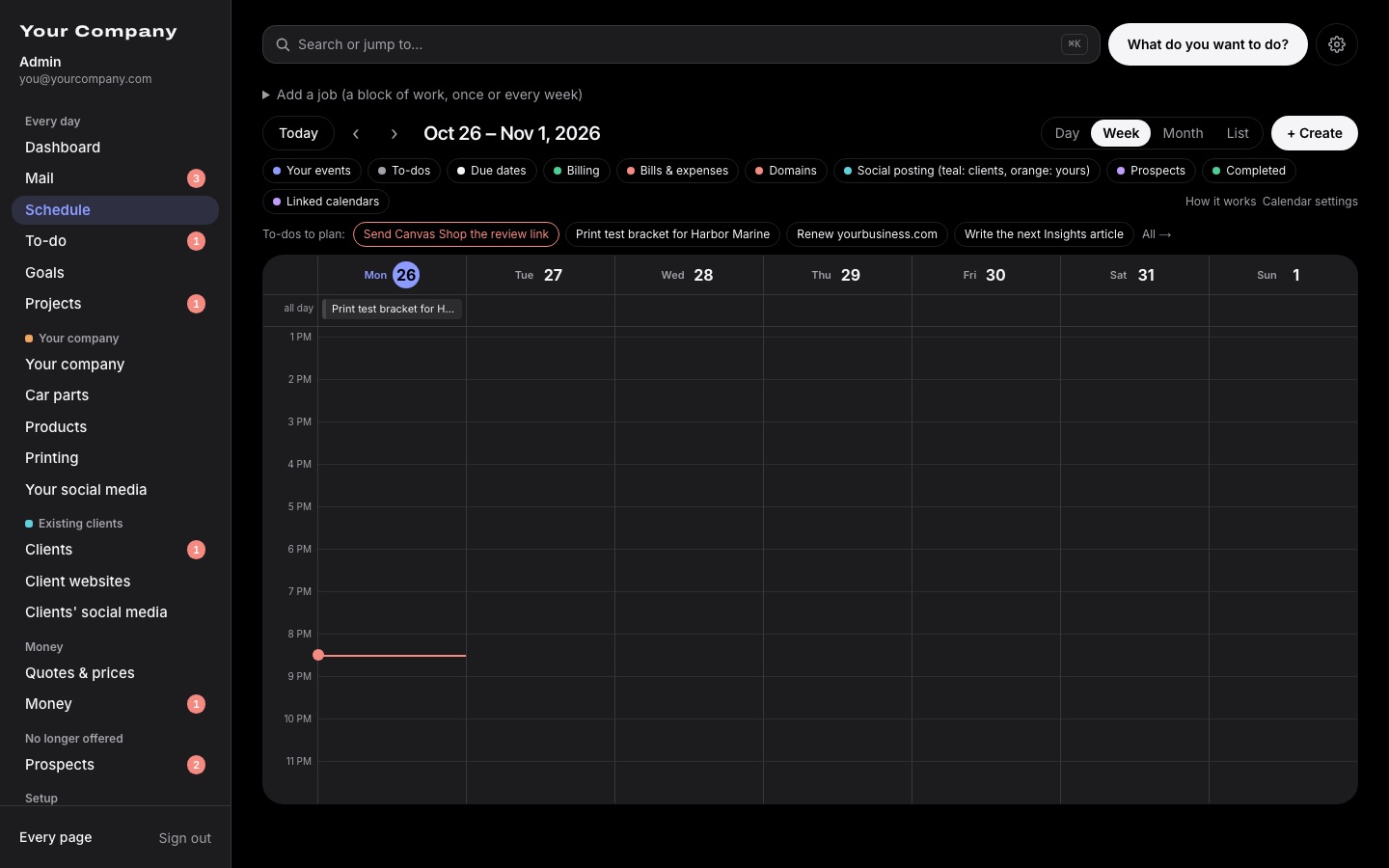Open the all-day Print test bracket event
Viewport: 1389px width, 868px height.
coord(393,309)
